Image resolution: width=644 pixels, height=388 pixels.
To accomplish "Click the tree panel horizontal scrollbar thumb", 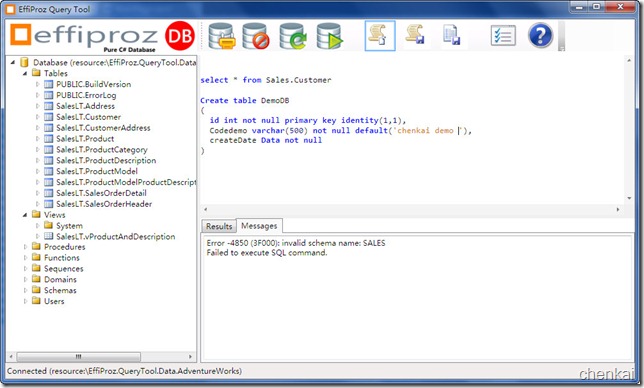I will click(78, 356).
